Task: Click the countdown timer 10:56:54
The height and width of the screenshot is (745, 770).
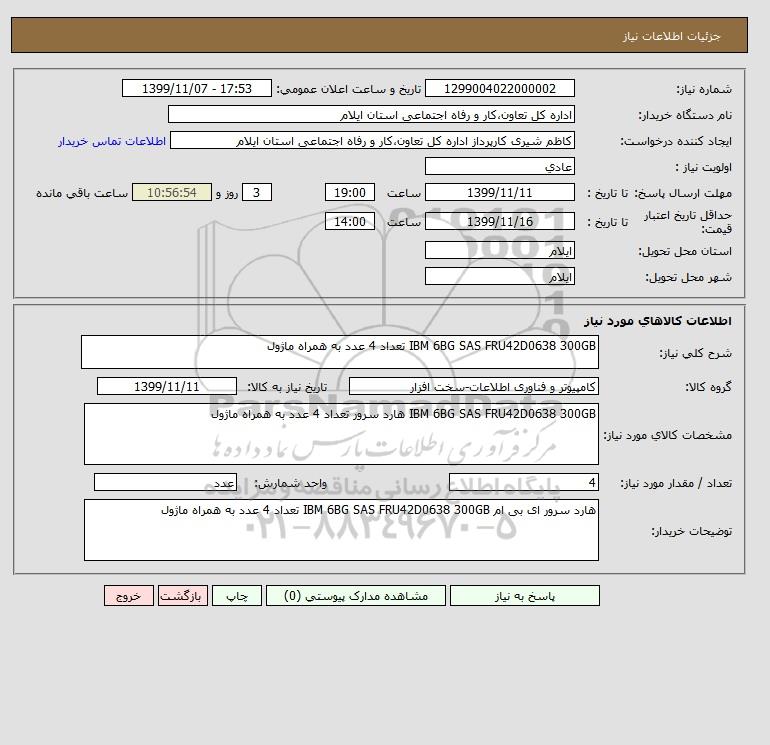Action: [x=172, y=193]
